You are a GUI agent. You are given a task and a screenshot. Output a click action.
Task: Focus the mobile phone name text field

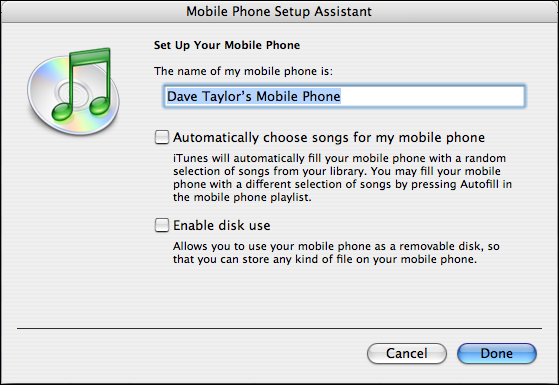pyautogui.click(x=344, y=96)
